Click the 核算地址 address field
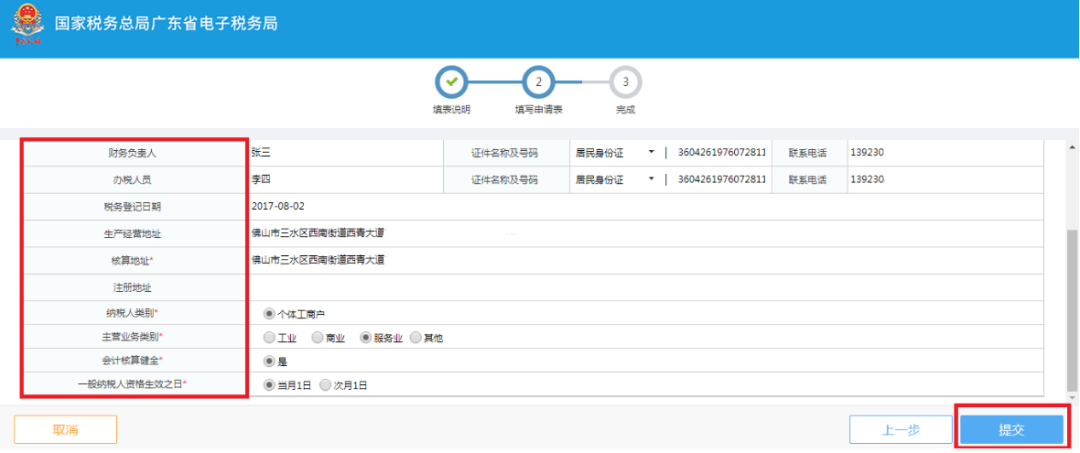The height and width of the screenshot is (453, 1080). (x=645, y=260)
